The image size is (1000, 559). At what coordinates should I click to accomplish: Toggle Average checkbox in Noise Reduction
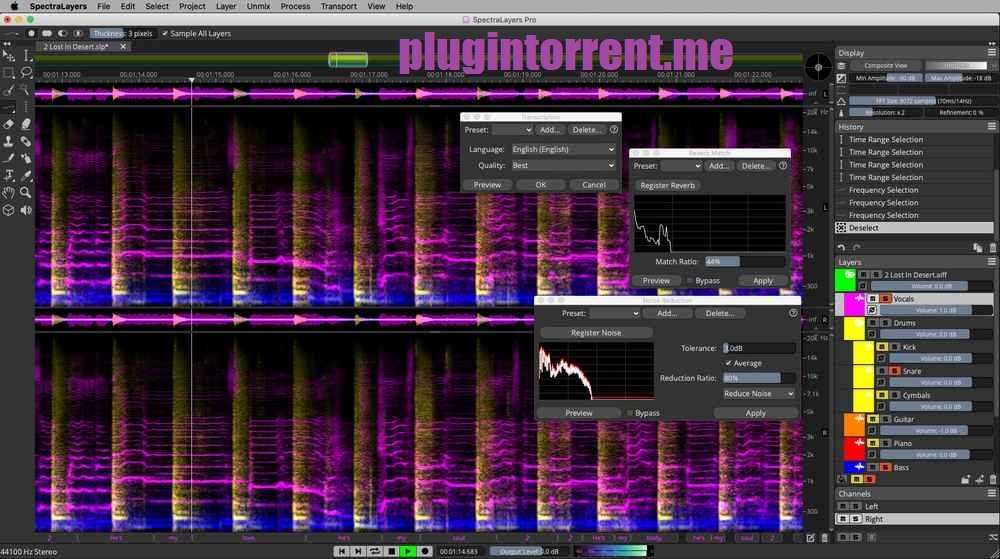click(728, 363)
